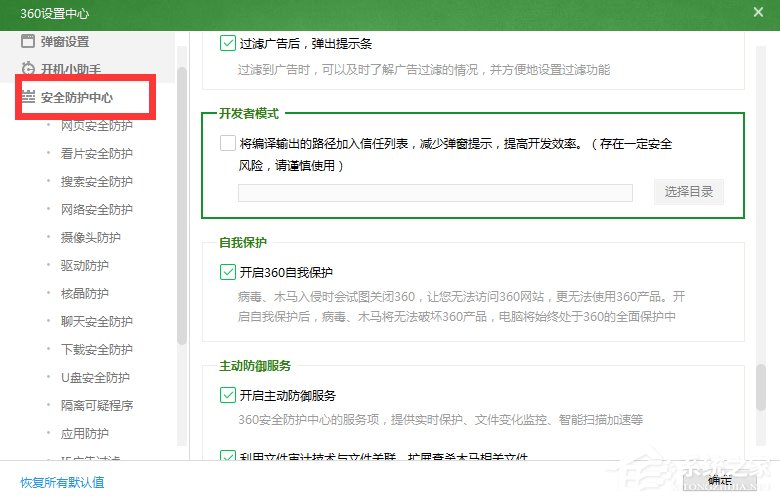780x500 pixels.
Task: Go to U盘安全防护 settings
Action: pos(95,378)
